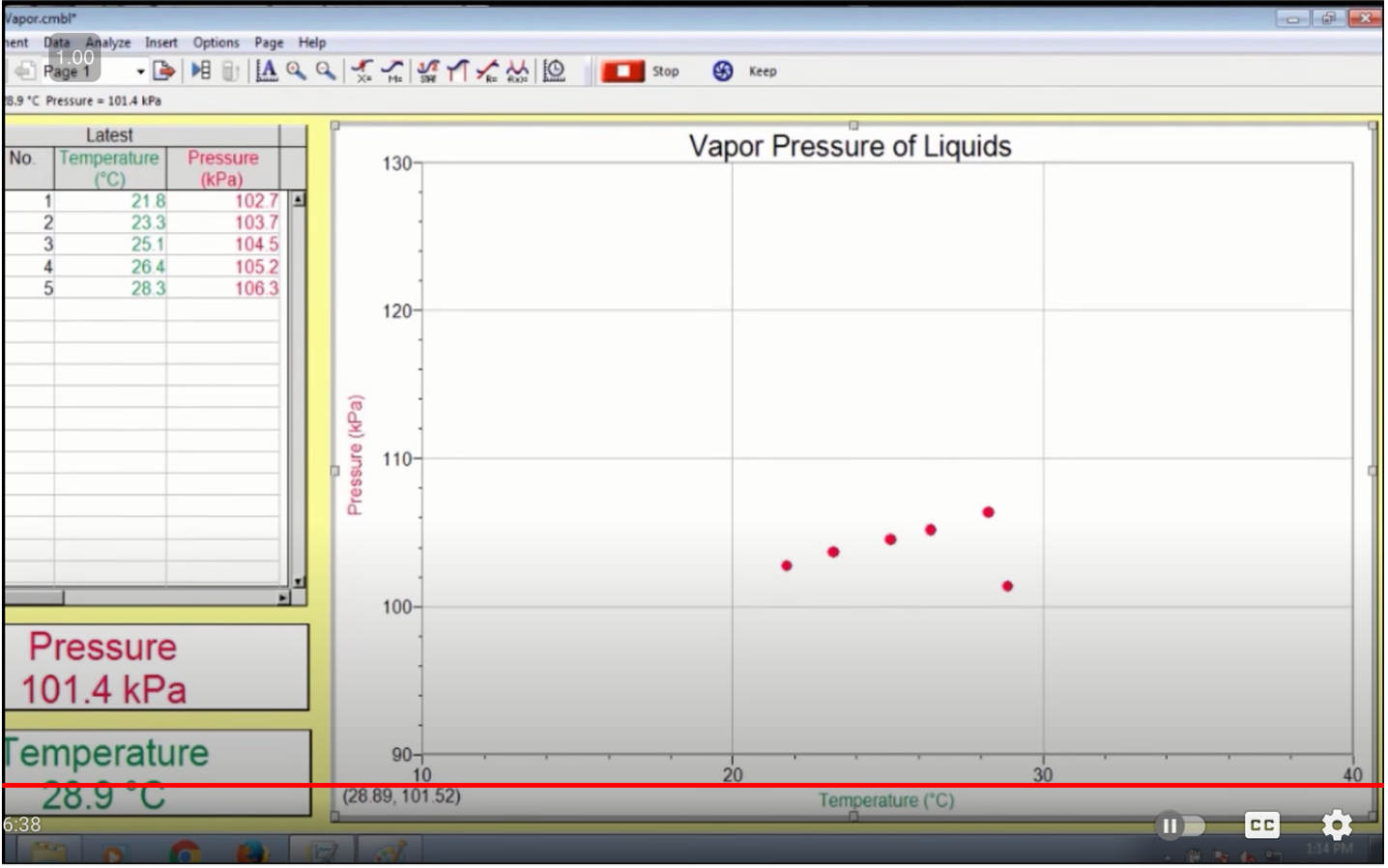
Task: Open the file explorer taskbar icon
Action: click(x=48, y=854)
